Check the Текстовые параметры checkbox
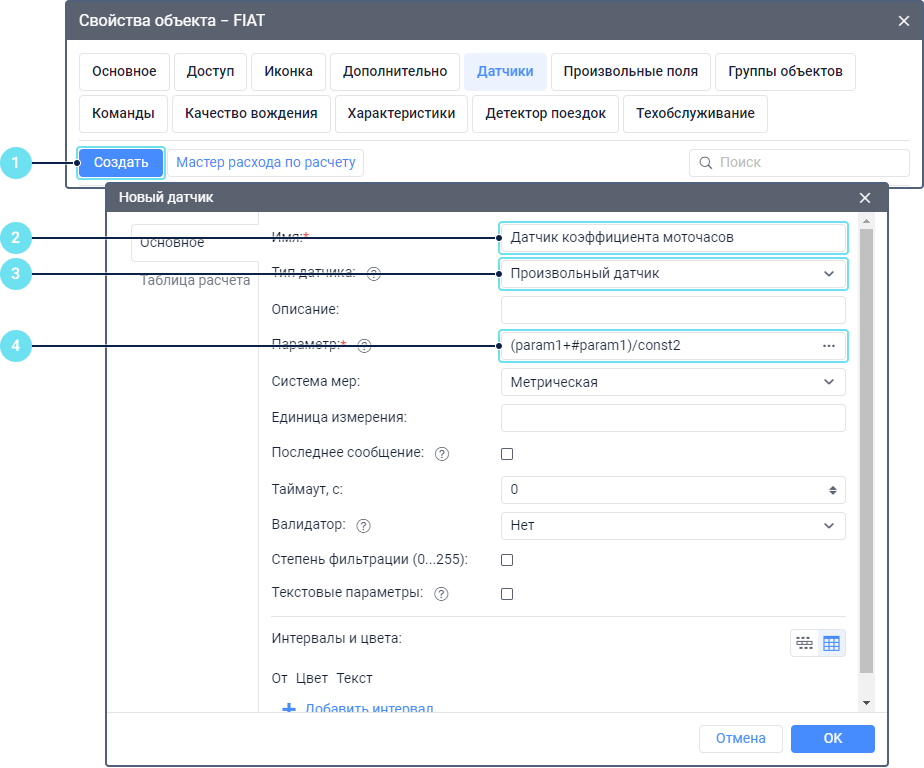This screenshot has height=768, width=924. pos(507,594)
